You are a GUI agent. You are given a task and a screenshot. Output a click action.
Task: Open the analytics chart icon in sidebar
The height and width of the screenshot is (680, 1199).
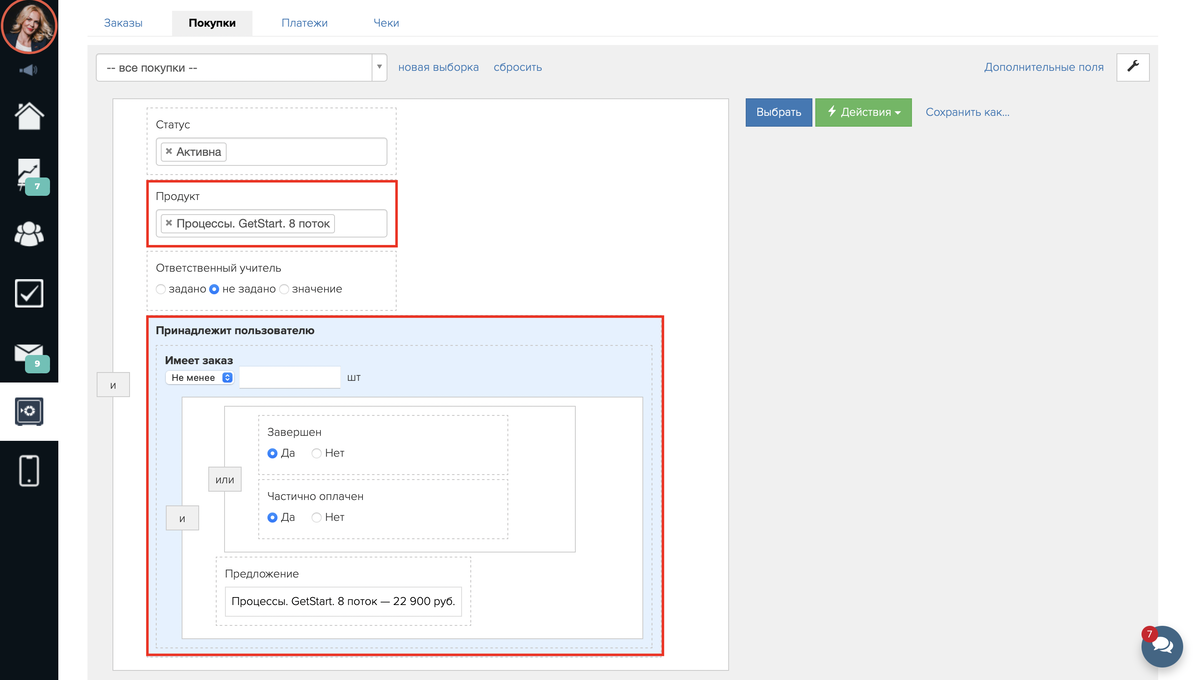pos(29,175)
